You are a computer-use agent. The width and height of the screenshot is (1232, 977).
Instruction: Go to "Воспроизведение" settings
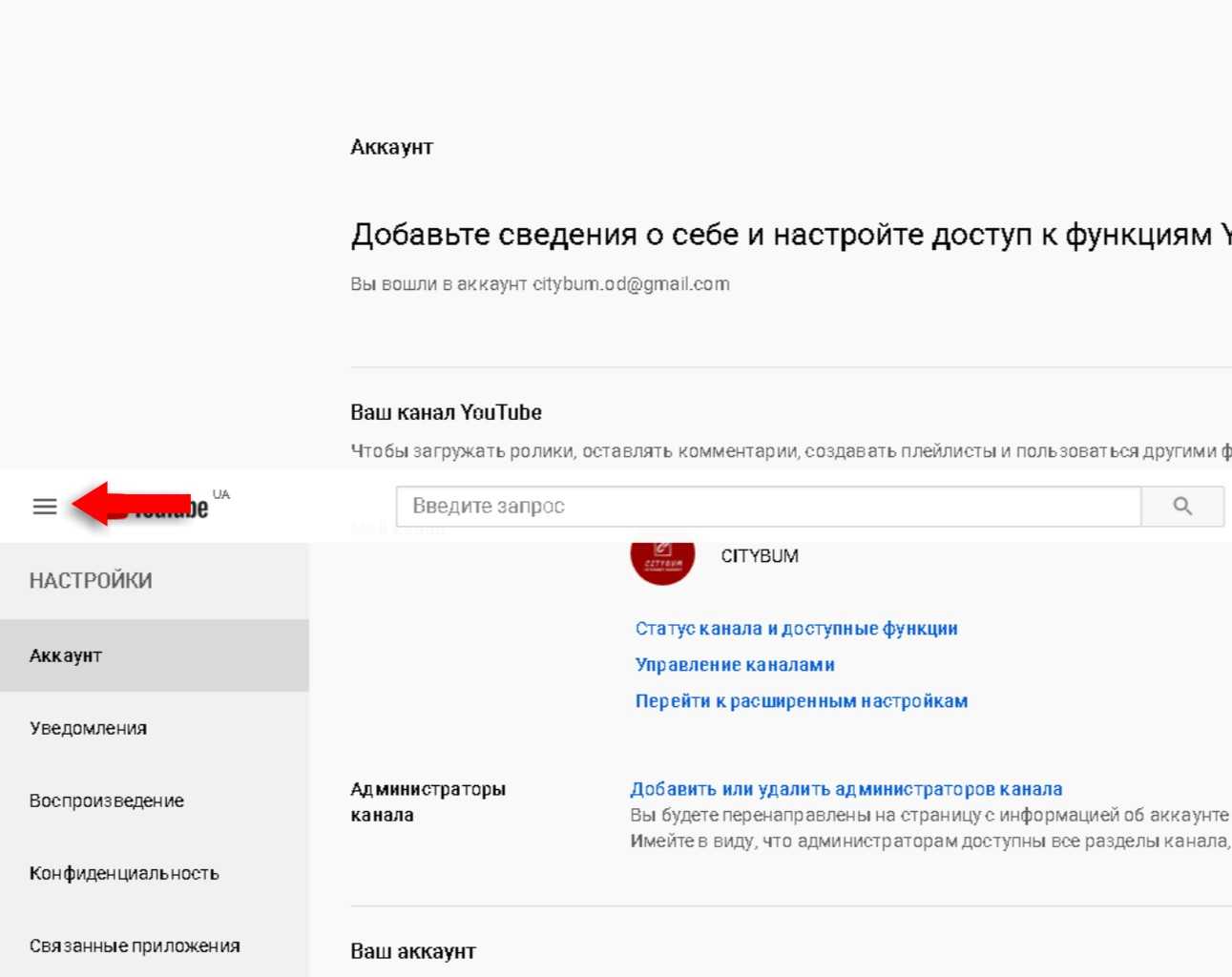point(106,800)
